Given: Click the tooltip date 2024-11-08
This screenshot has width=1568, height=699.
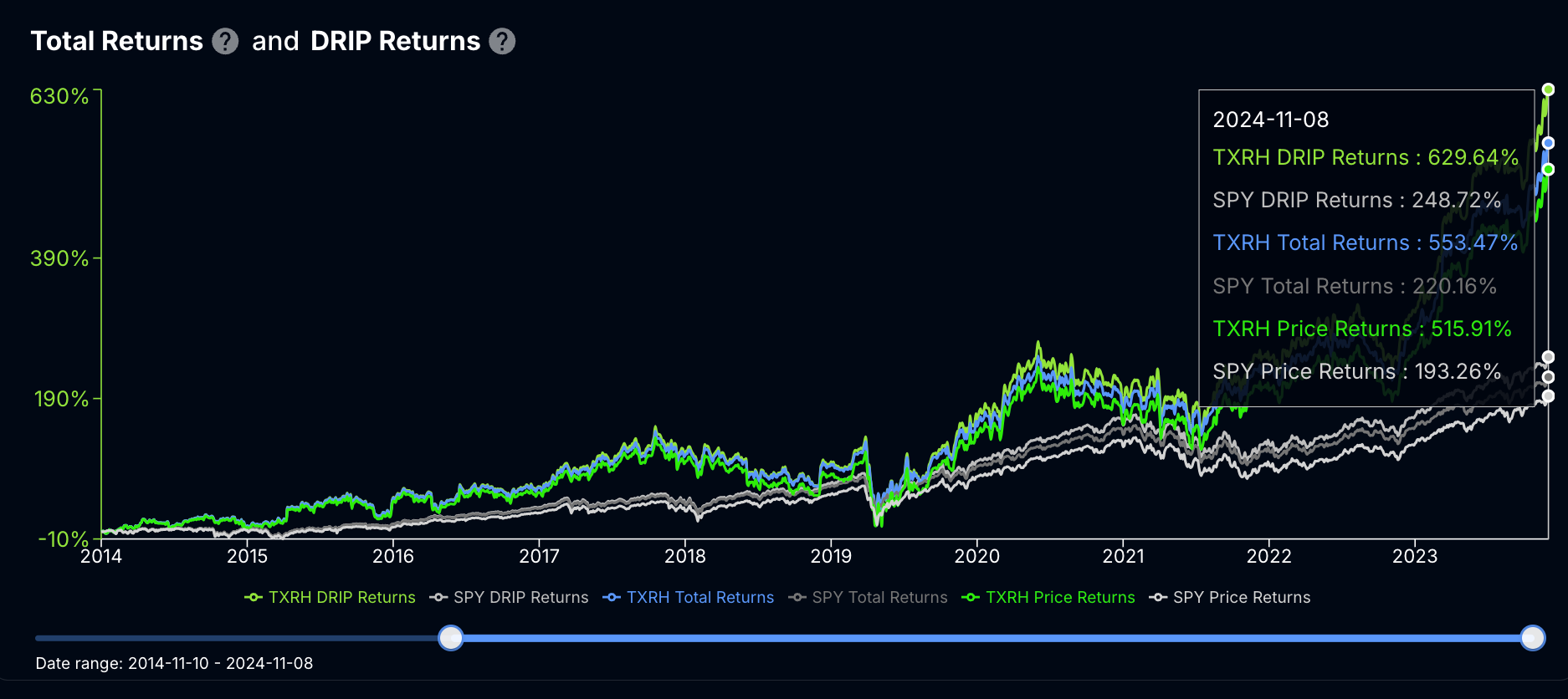Looking at the screenshot, I should pyautogui.click(x=1271, y=120).
